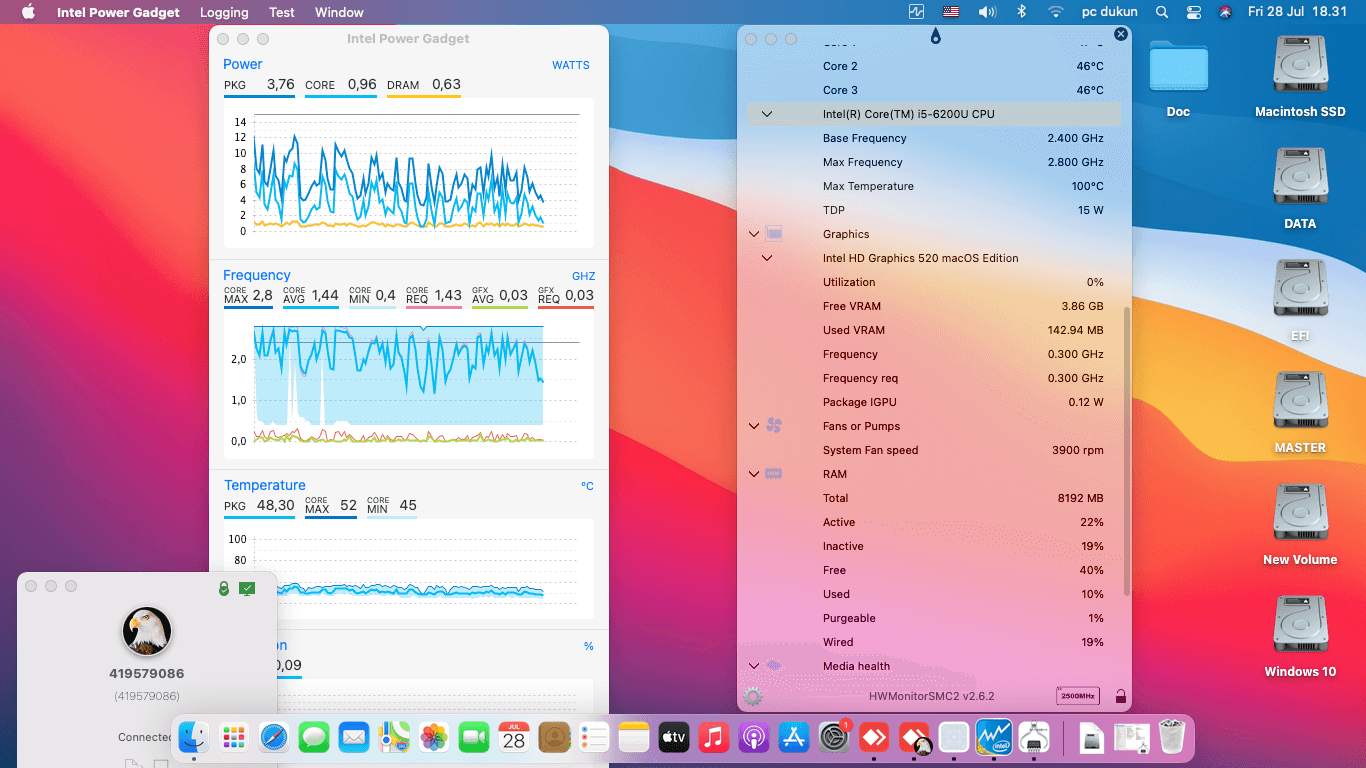Image resolution: width=1366 pixels, height=768 pixels.
Task: Open the eagle profile picture
Action: pyautogui.click(x=147, y=631)
